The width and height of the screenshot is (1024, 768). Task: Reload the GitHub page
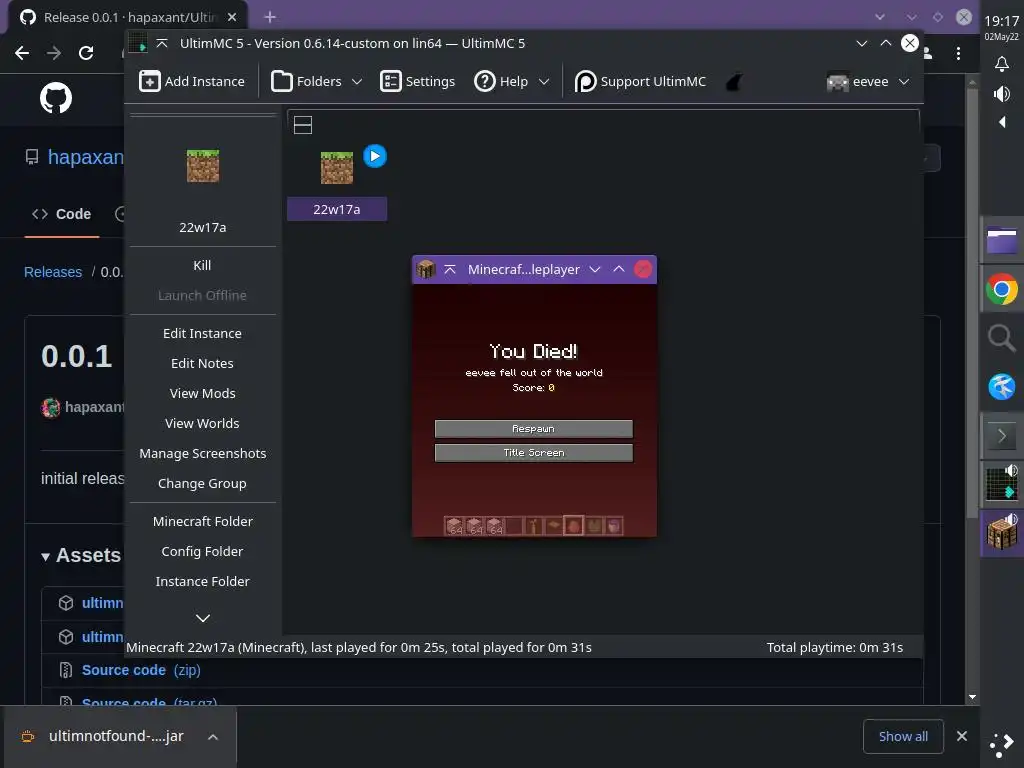(x=86, y=53)
